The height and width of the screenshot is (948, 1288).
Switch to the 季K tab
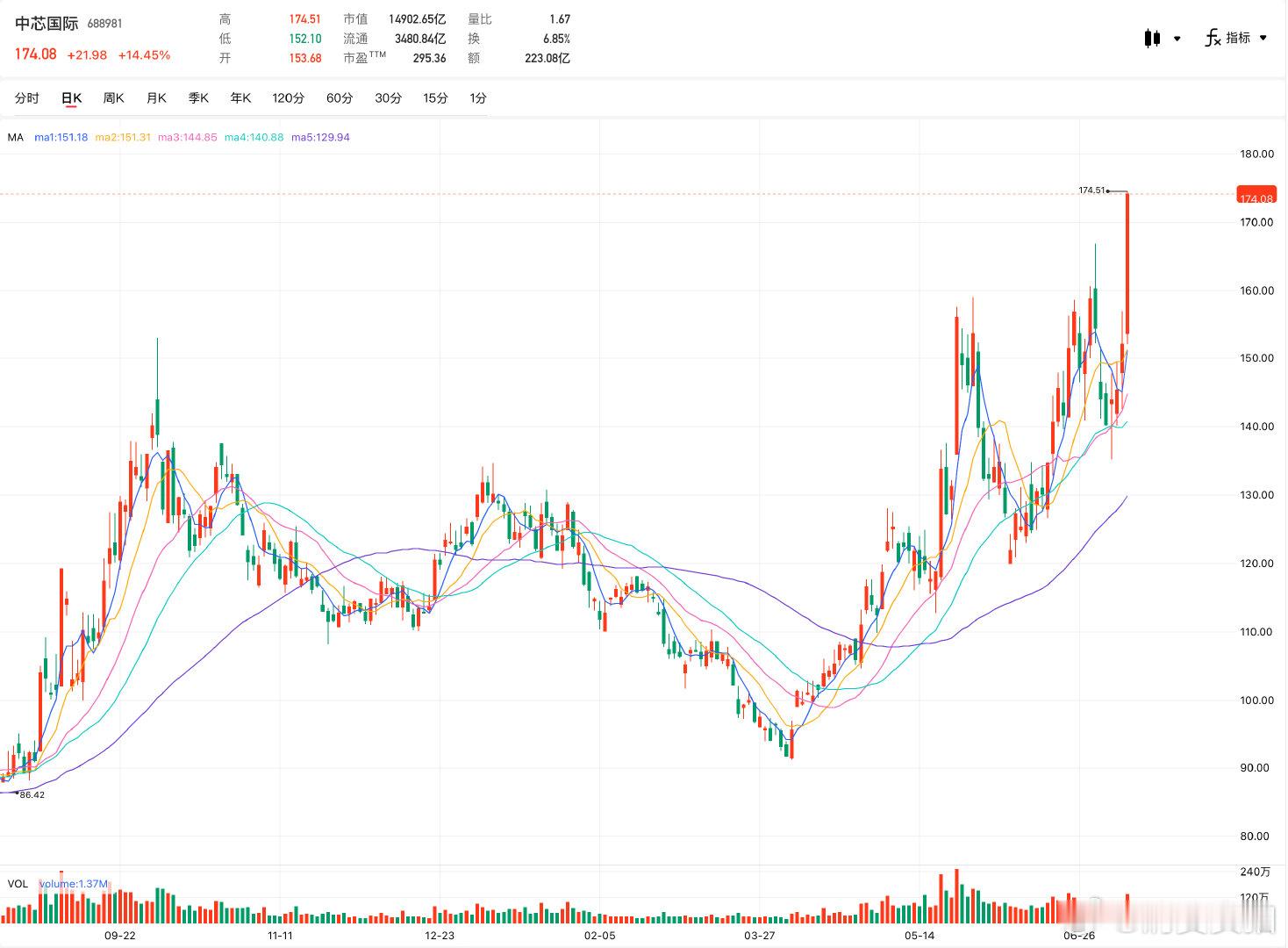(198, 98)
